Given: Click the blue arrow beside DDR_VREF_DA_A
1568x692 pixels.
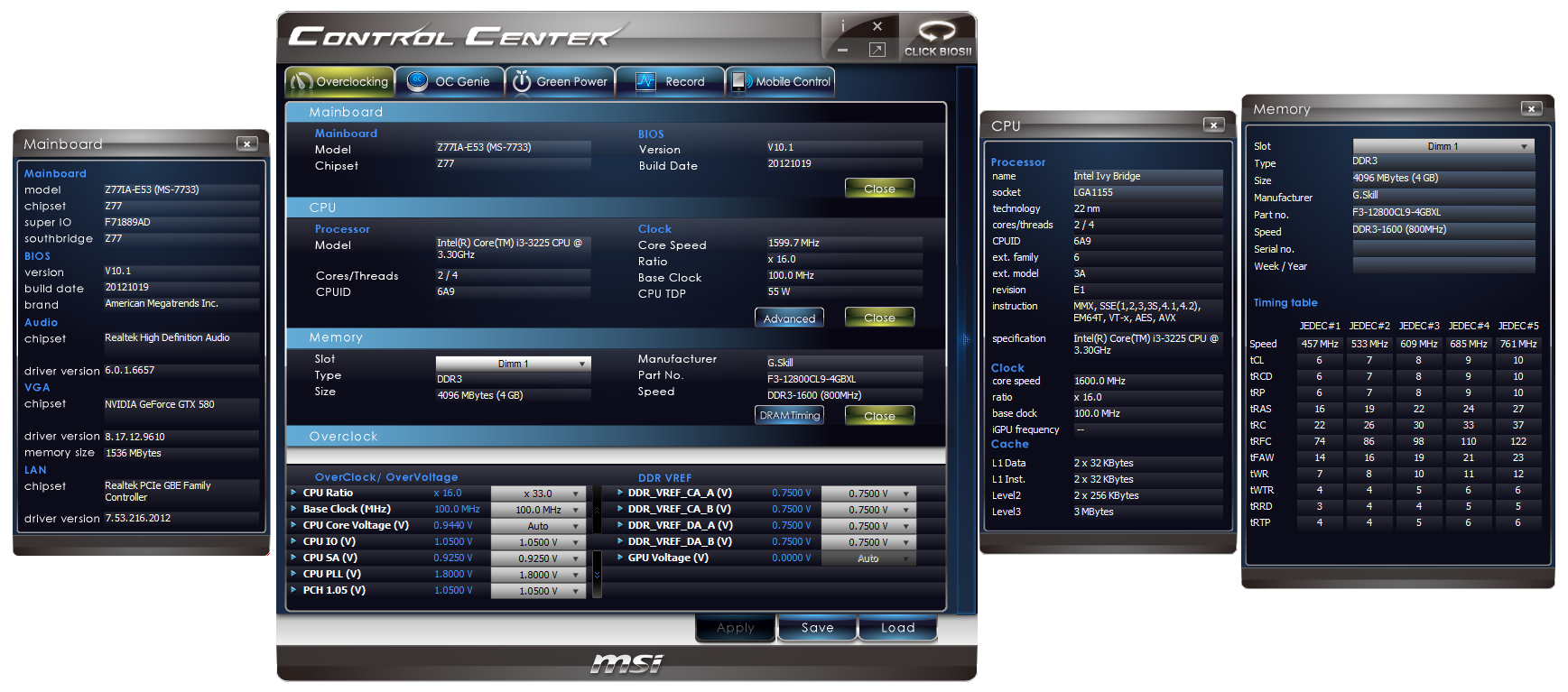Looking at the screenshot, I should pos(620,525).
